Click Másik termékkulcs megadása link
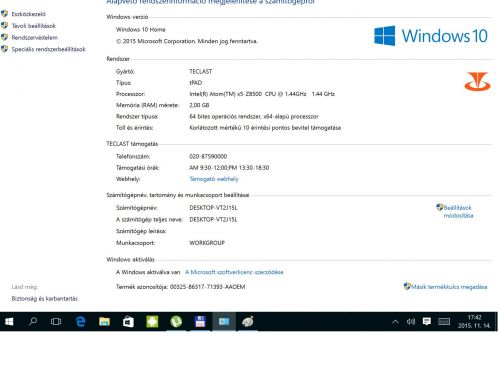The image size is (500, 375). (449, 287)
